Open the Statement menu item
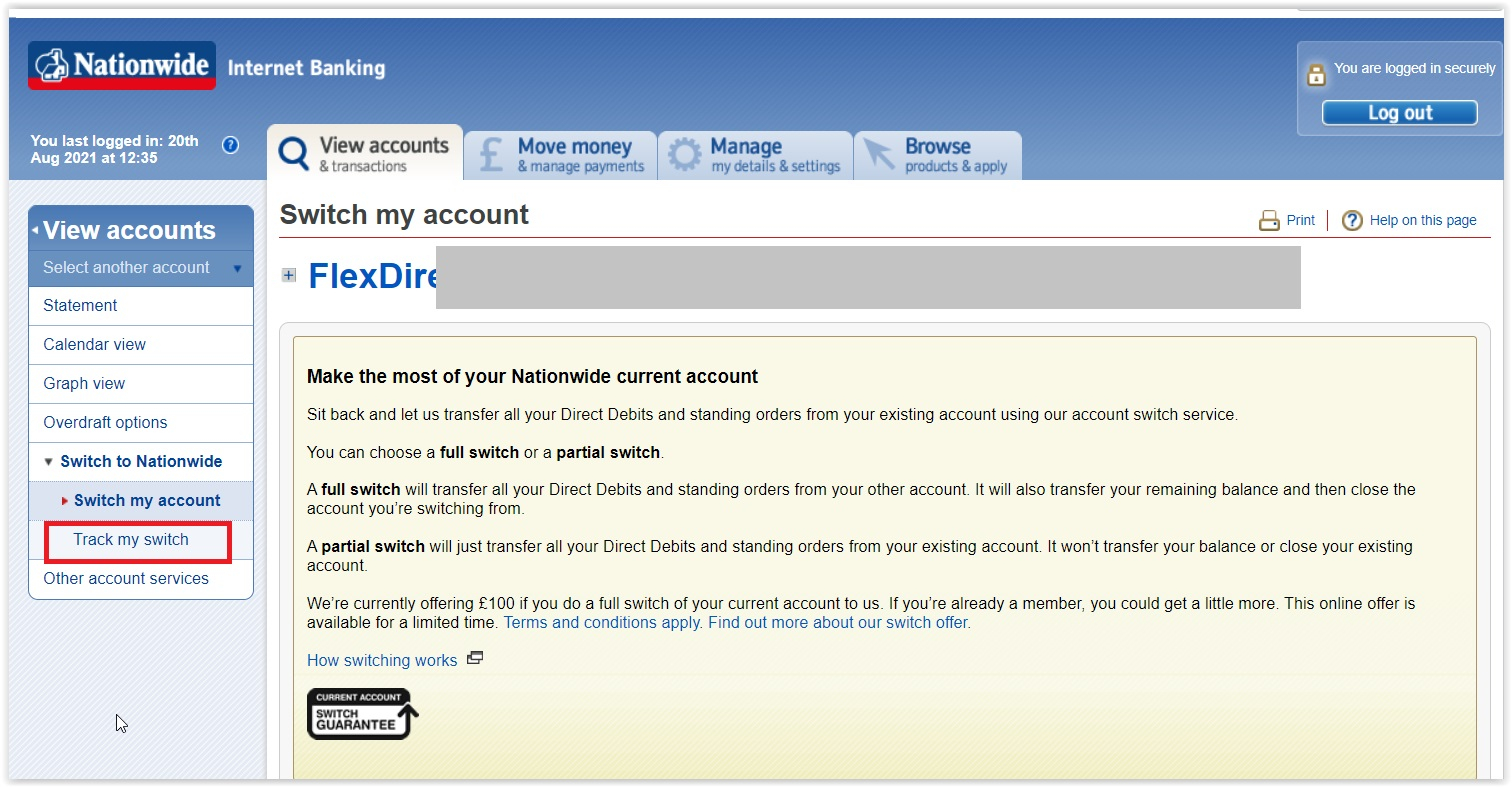 click(x=141, y=306)
